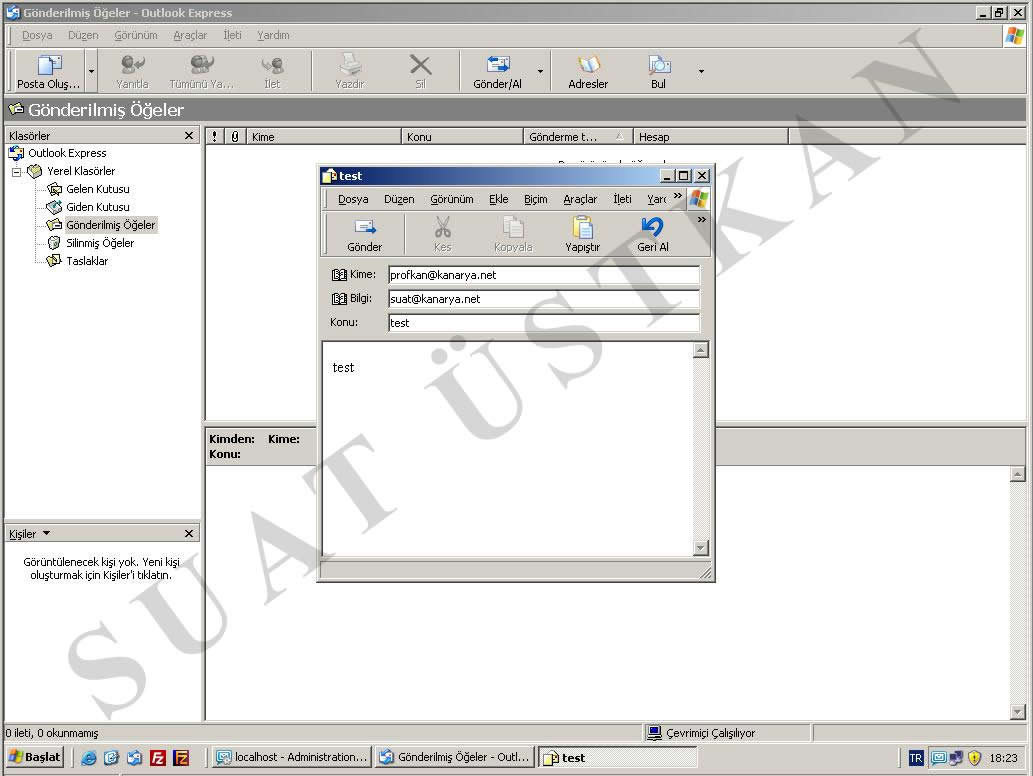
Task: Open Internet Explorer quick launch icon
Action: (x=88, y=758)
